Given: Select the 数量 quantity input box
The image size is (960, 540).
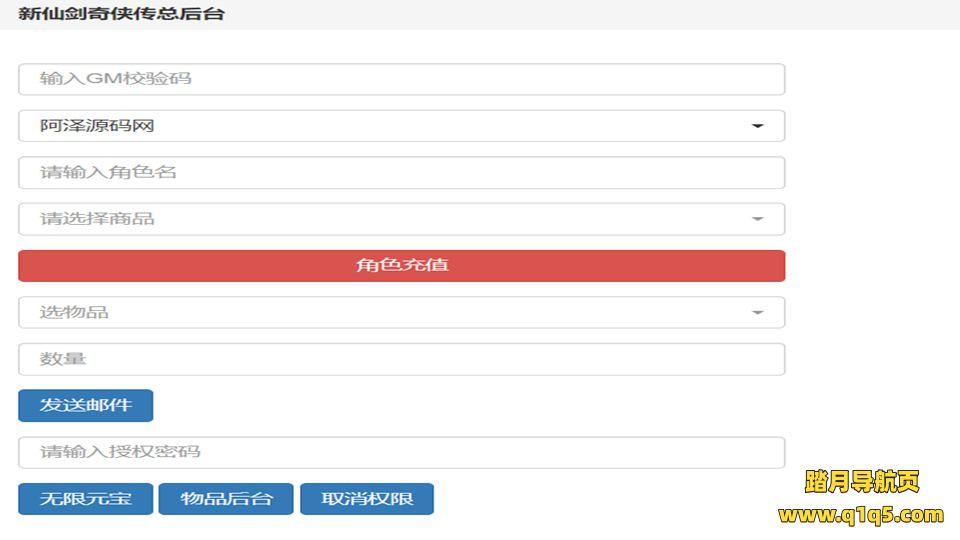Looking at the screenshot, I should (401, 359).
